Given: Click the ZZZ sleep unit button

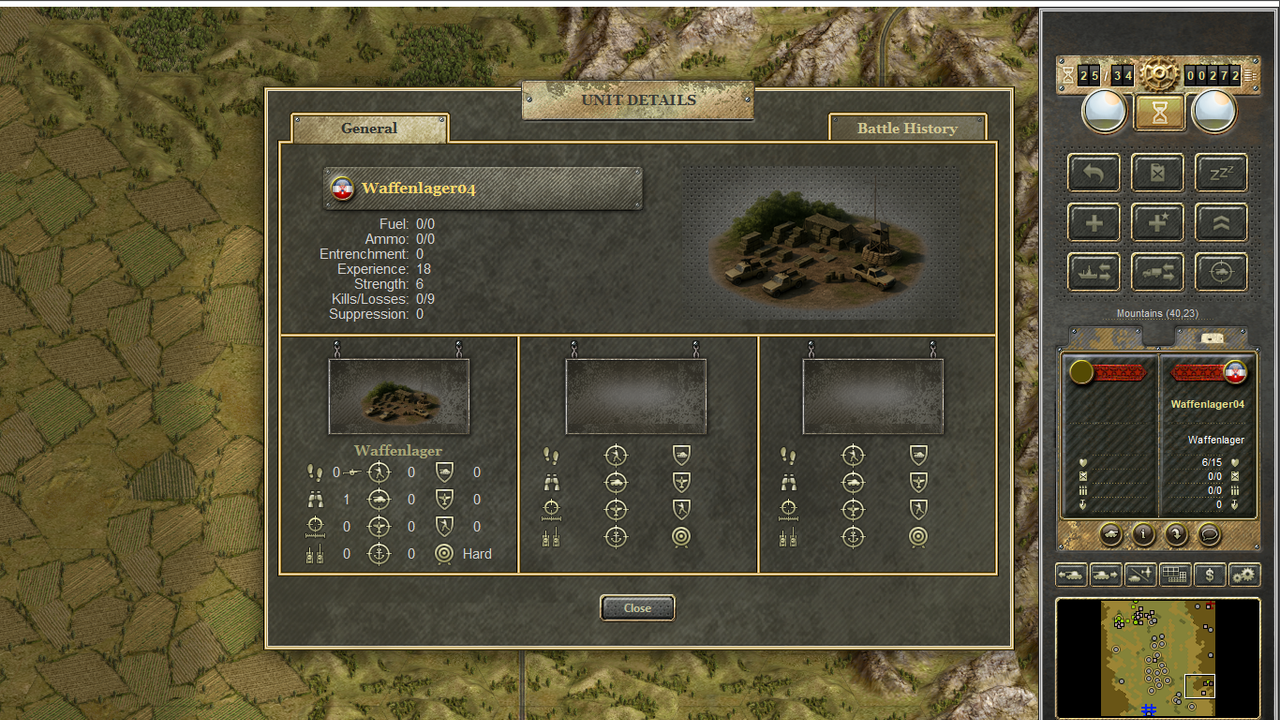Looking at the screenshot, I should click(1221, 173).
